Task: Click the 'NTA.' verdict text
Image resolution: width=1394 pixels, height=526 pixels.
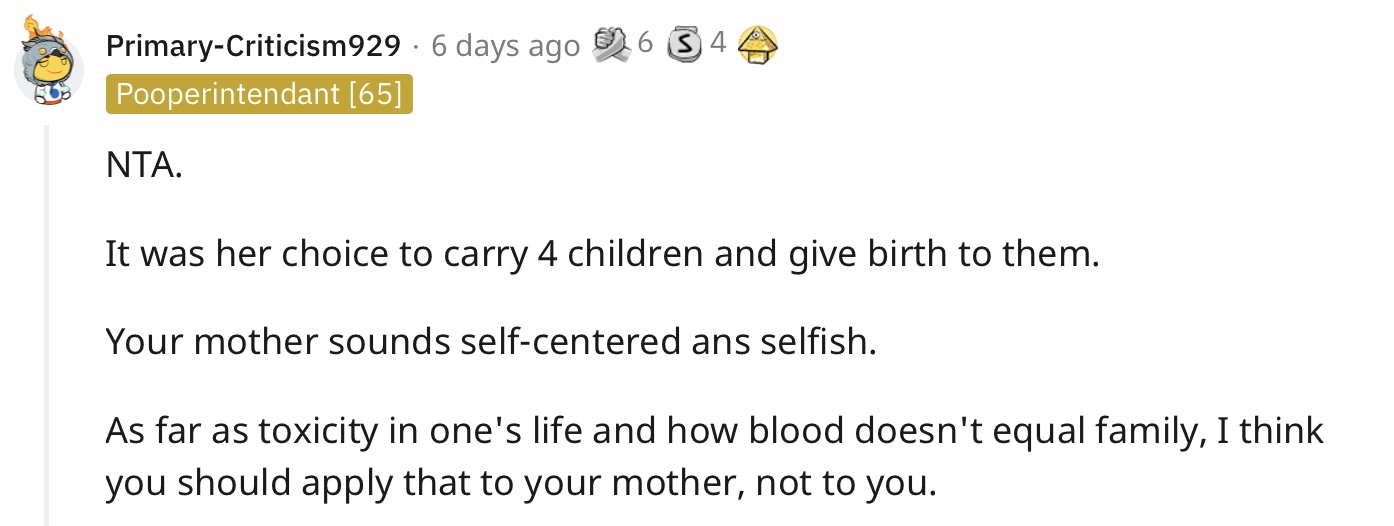Action: pyautogui.click(x=144, y=166)
